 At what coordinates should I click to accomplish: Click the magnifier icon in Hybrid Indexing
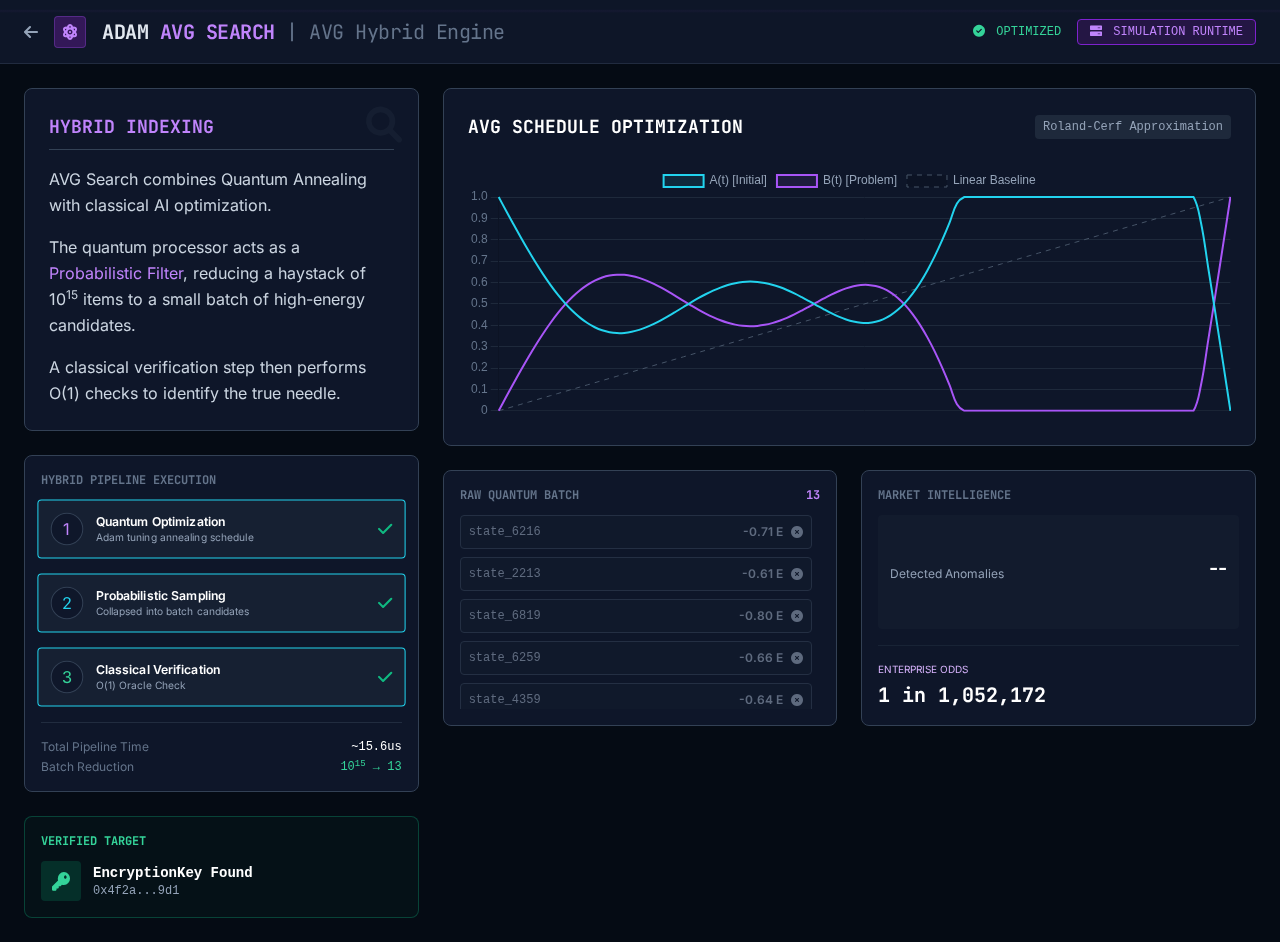coord(383,125)
